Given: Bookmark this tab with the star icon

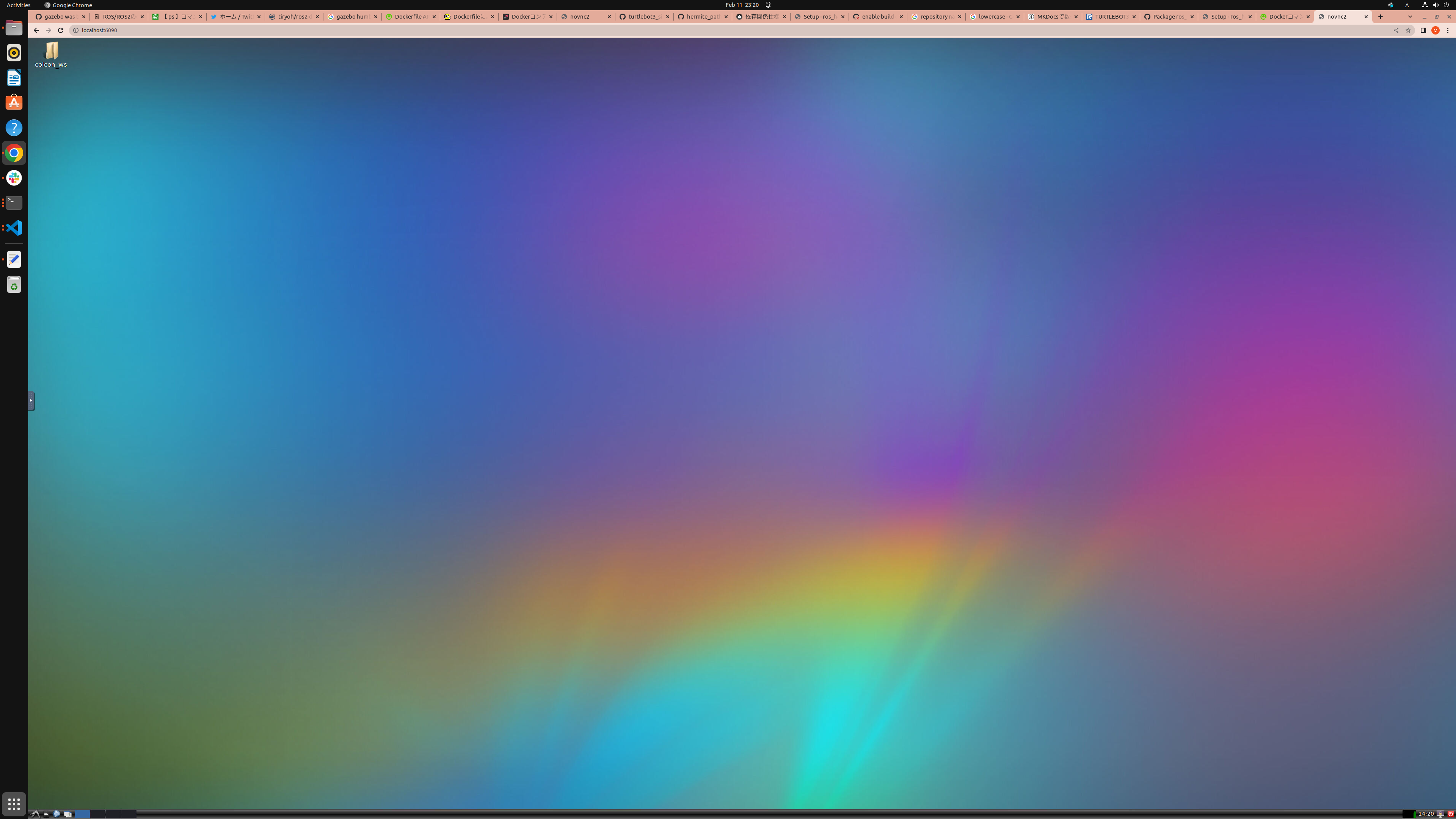Looking at the screenshot, I should (x=1408, y=30).
